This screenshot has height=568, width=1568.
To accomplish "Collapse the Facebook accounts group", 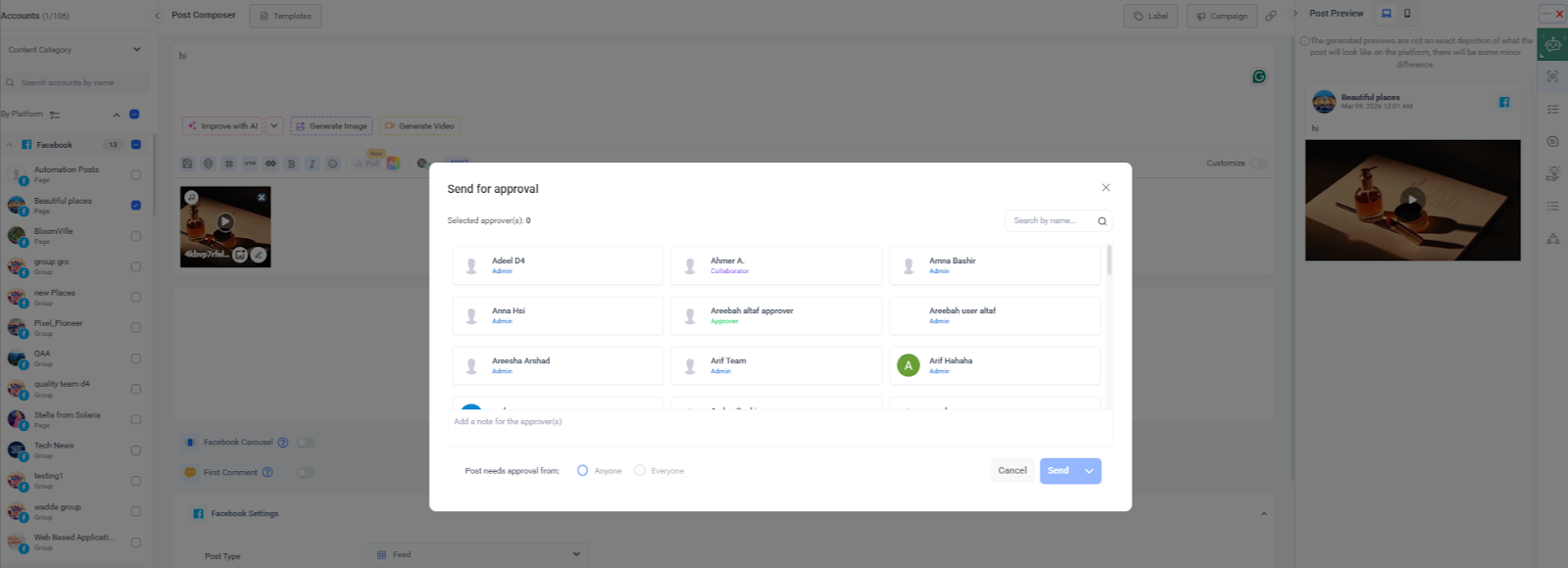I will [10, 145].
